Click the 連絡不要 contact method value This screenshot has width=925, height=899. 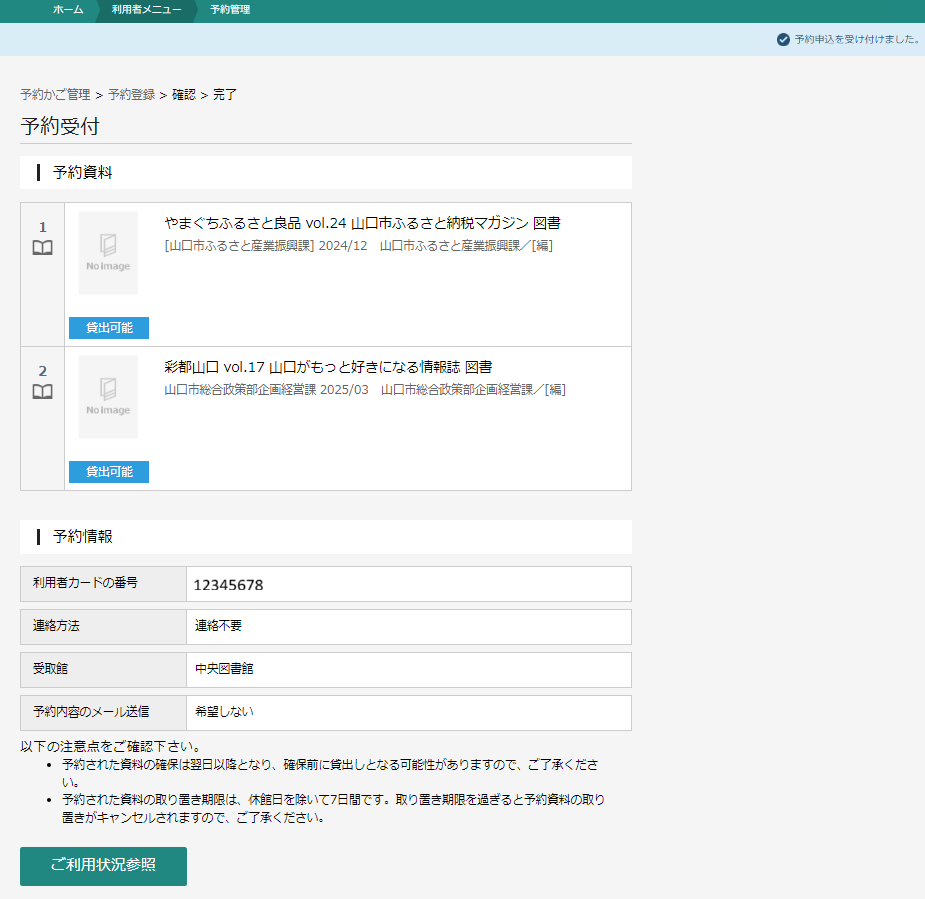[x=218, y=626]
